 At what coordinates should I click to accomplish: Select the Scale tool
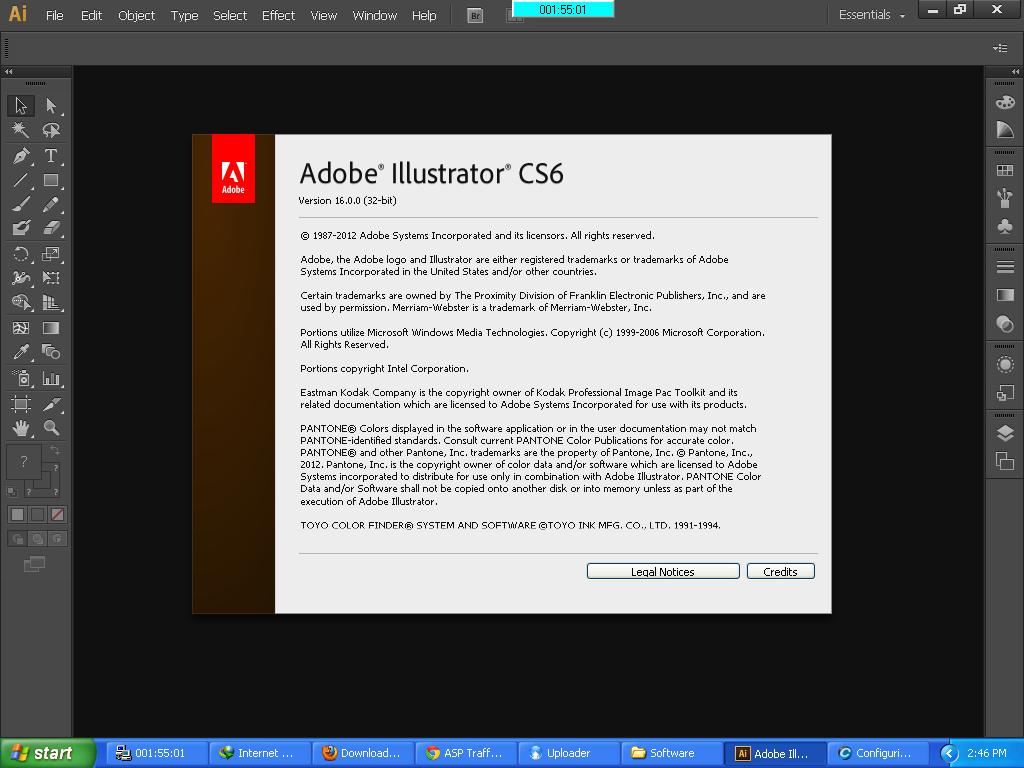51,254
